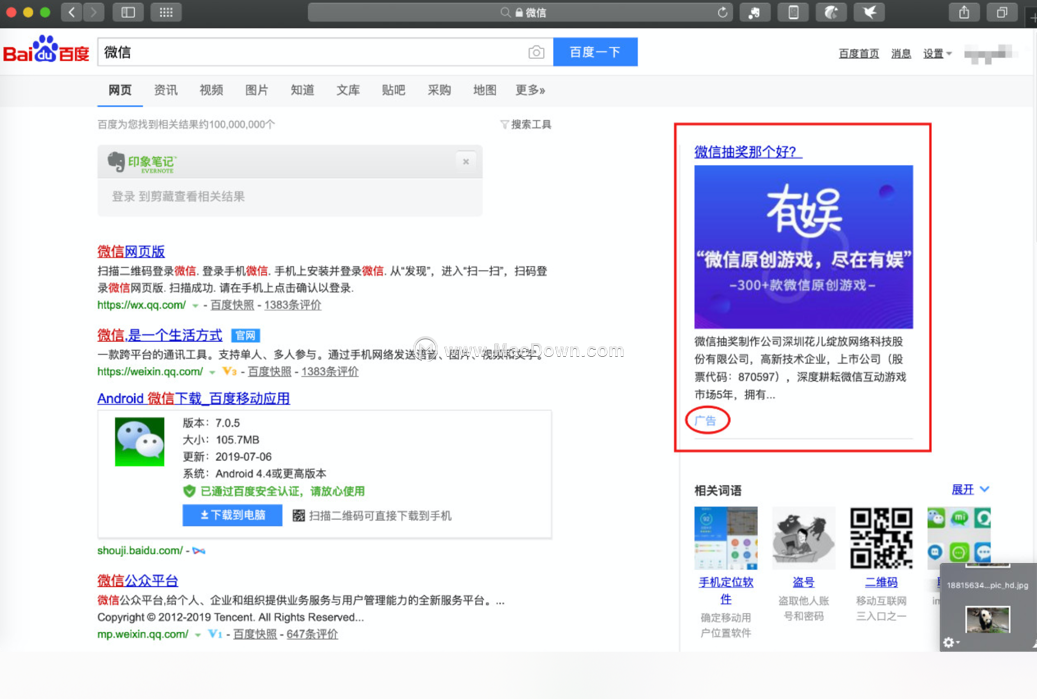The width and height of the screenshot is (1037, 699).
Task: Open 647条评价 reviews link
Action: click(312, 634)
